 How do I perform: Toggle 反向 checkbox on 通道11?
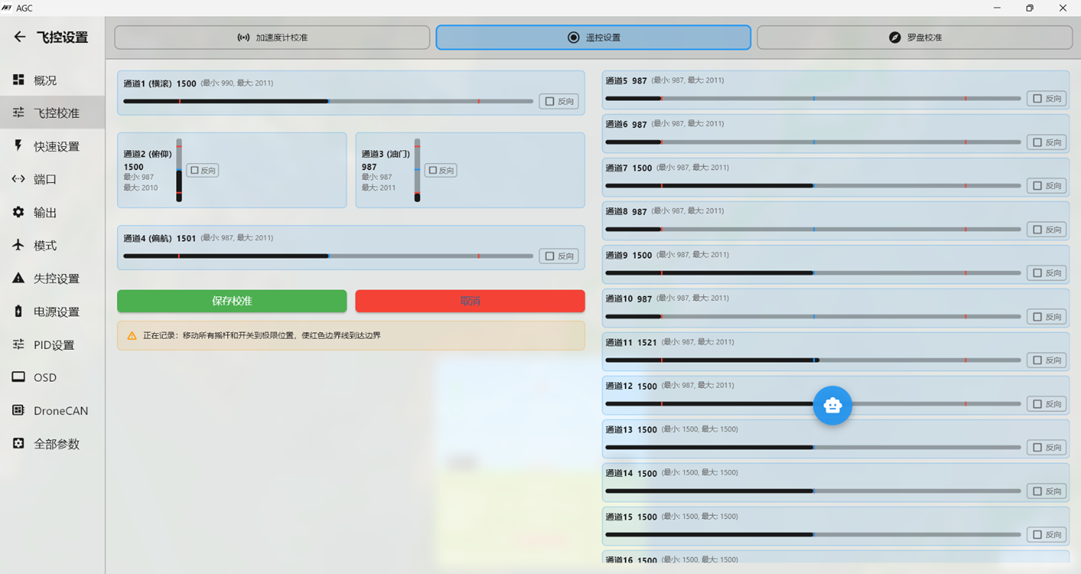1037,360
